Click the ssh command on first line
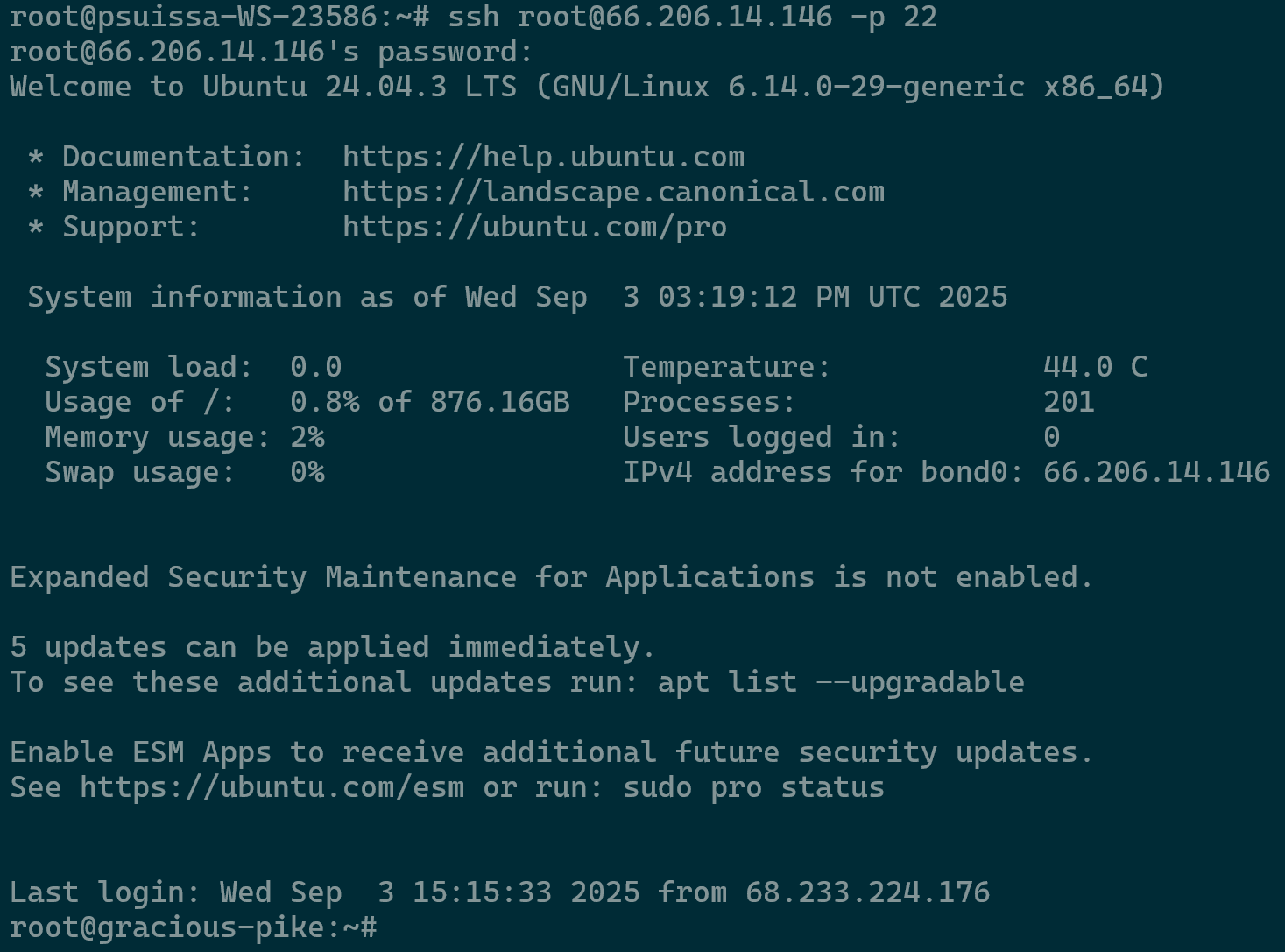Screen dimensions: 1285x952 [692, 17]
